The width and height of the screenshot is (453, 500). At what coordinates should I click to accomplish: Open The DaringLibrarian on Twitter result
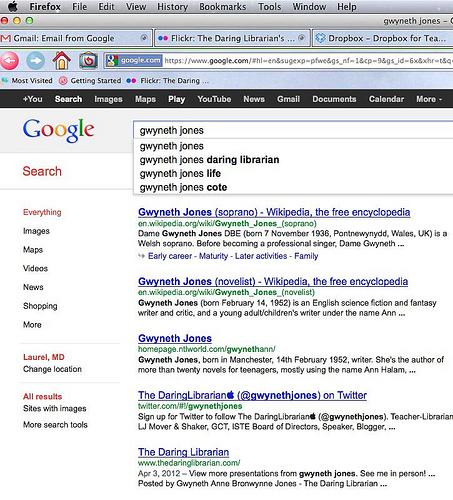click(252, 395)
